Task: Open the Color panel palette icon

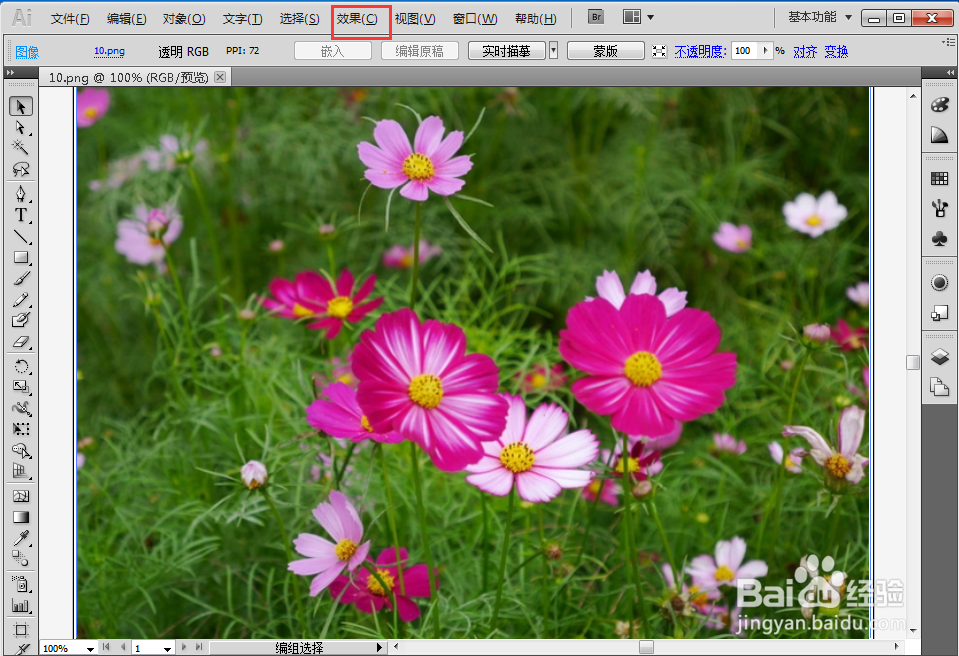Action: click(939, 105)
